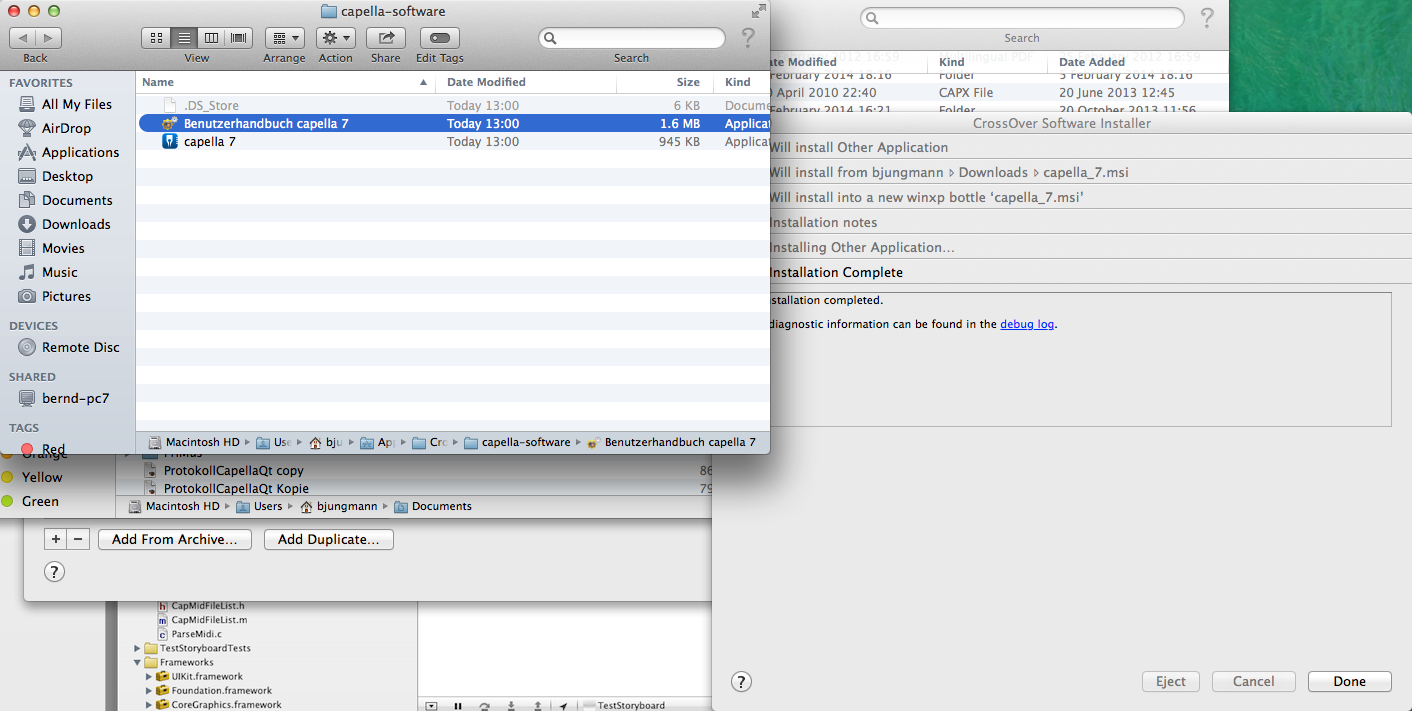This screenshot has width=1412, height=711.
Task: Click capella-software folder in path bar
Action: (x=517, y=442)
